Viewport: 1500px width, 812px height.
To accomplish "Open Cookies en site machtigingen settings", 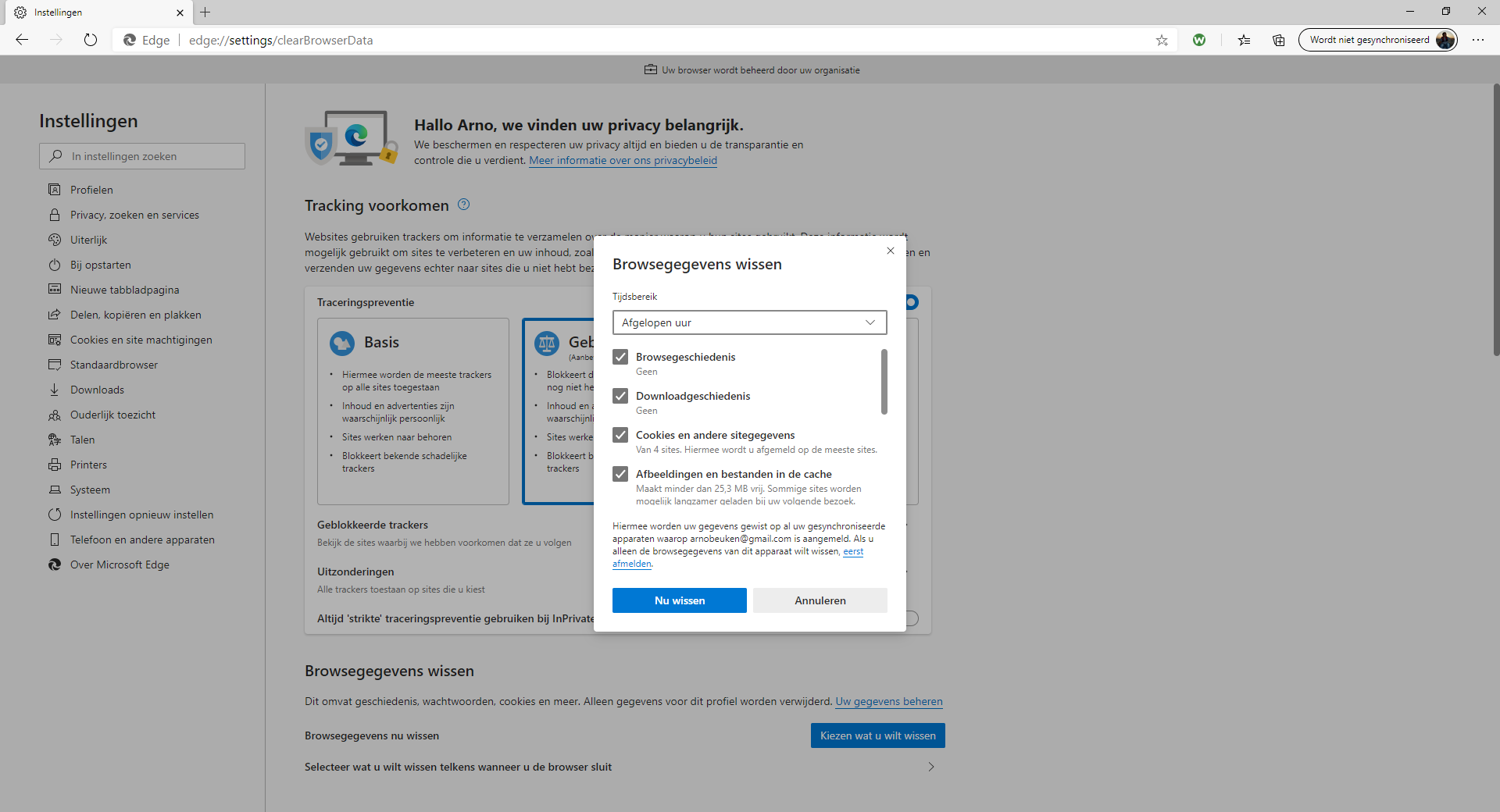I will [x=141, y=340].
